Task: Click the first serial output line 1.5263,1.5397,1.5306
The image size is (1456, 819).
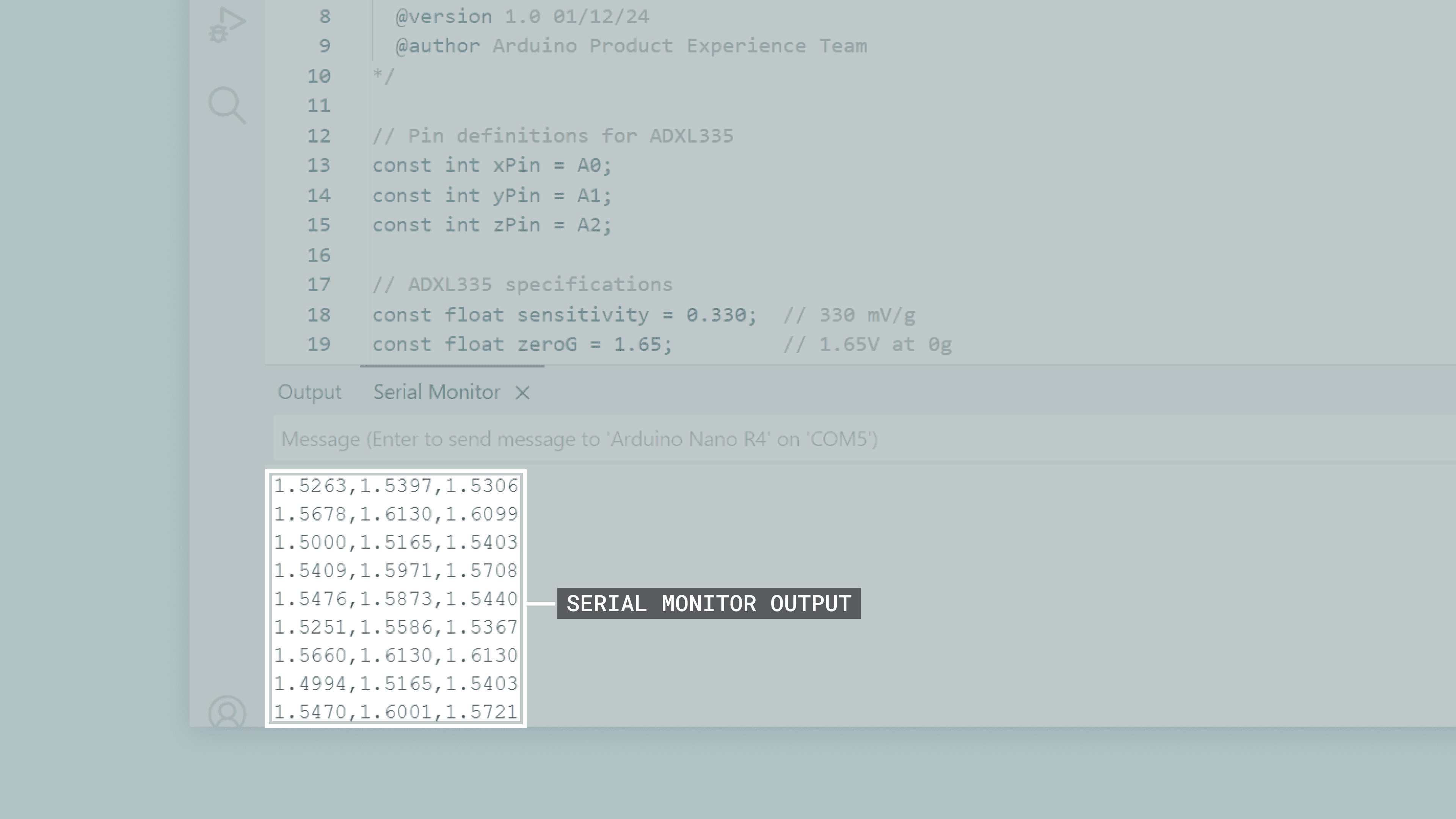Action: click(395, 486)
